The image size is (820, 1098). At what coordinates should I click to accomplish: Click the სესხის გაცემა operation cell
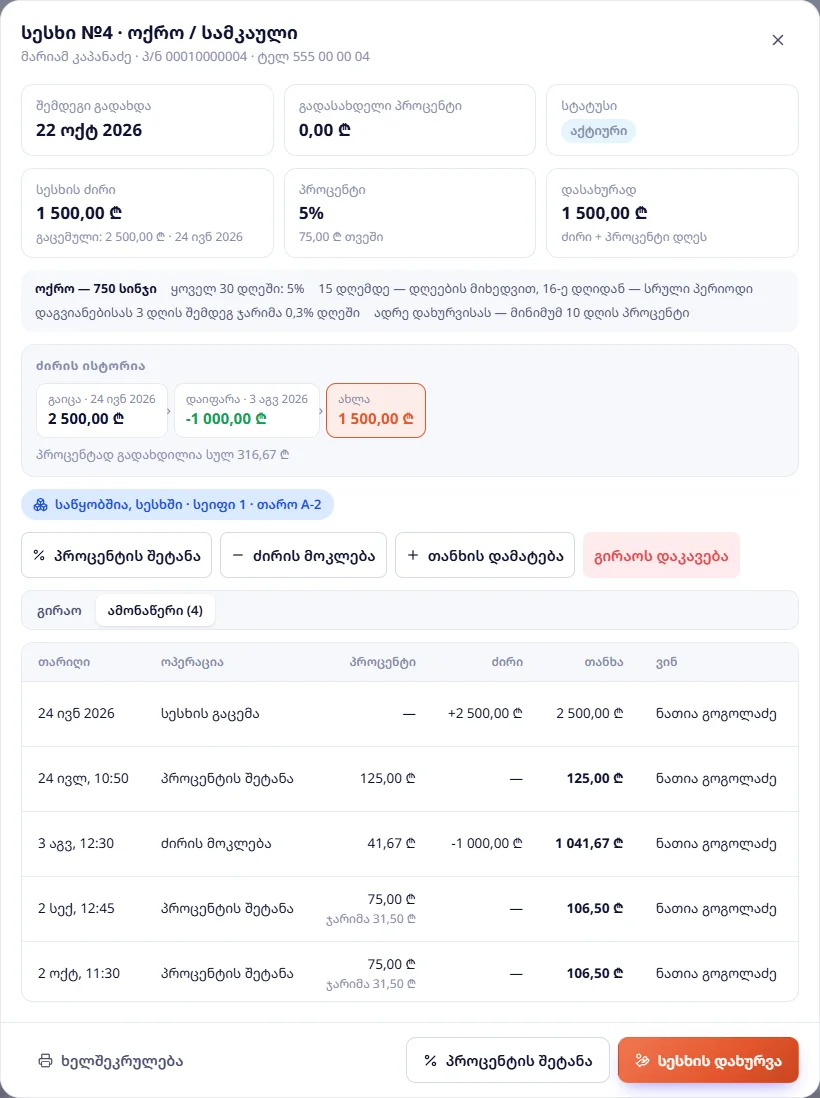tap(210, 714)
